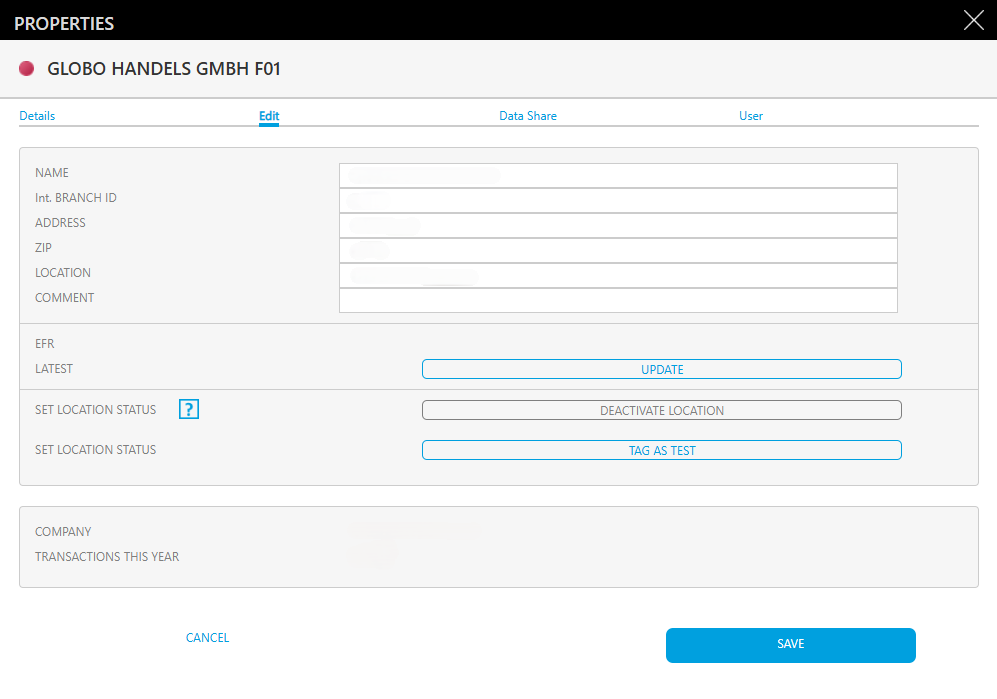The height and width of the screenshot is (699, 997).
Task: Select the ZIP input field
Action: tap(618, 251)
